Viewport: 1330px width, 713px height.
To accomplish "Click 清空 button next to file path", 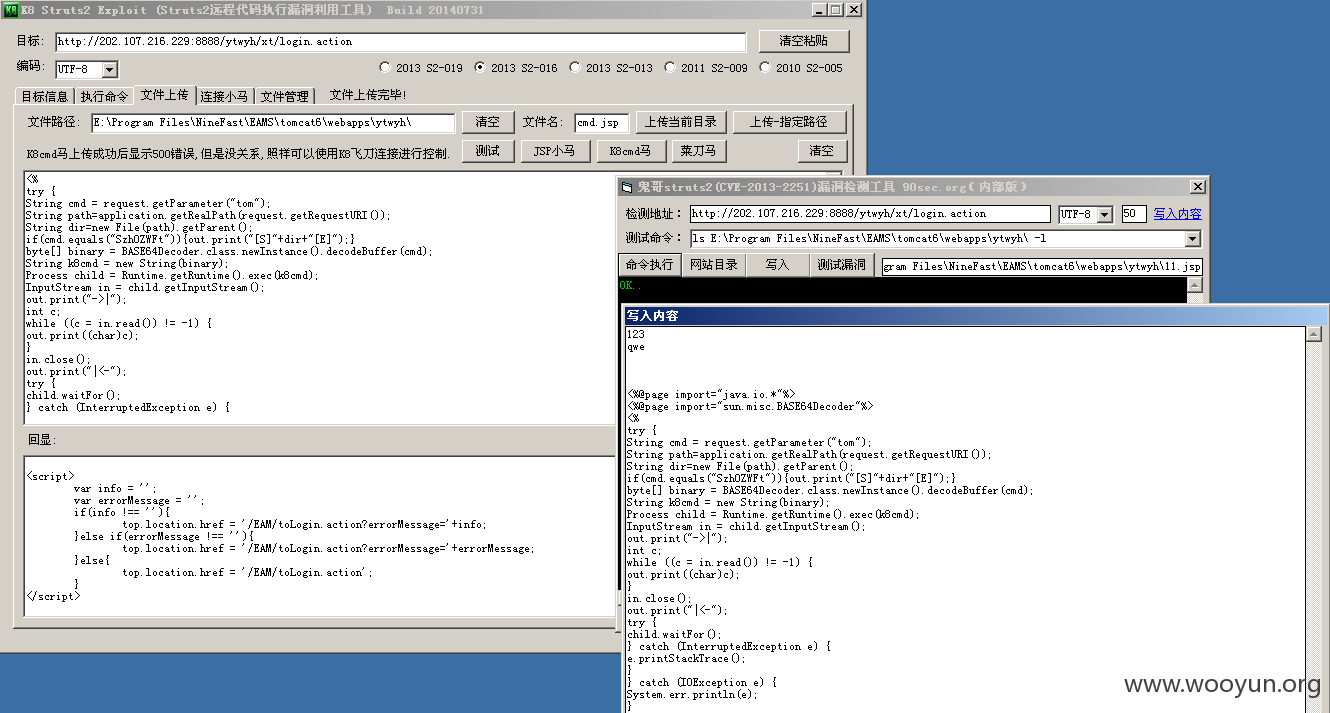I will (x=487, y=122).
